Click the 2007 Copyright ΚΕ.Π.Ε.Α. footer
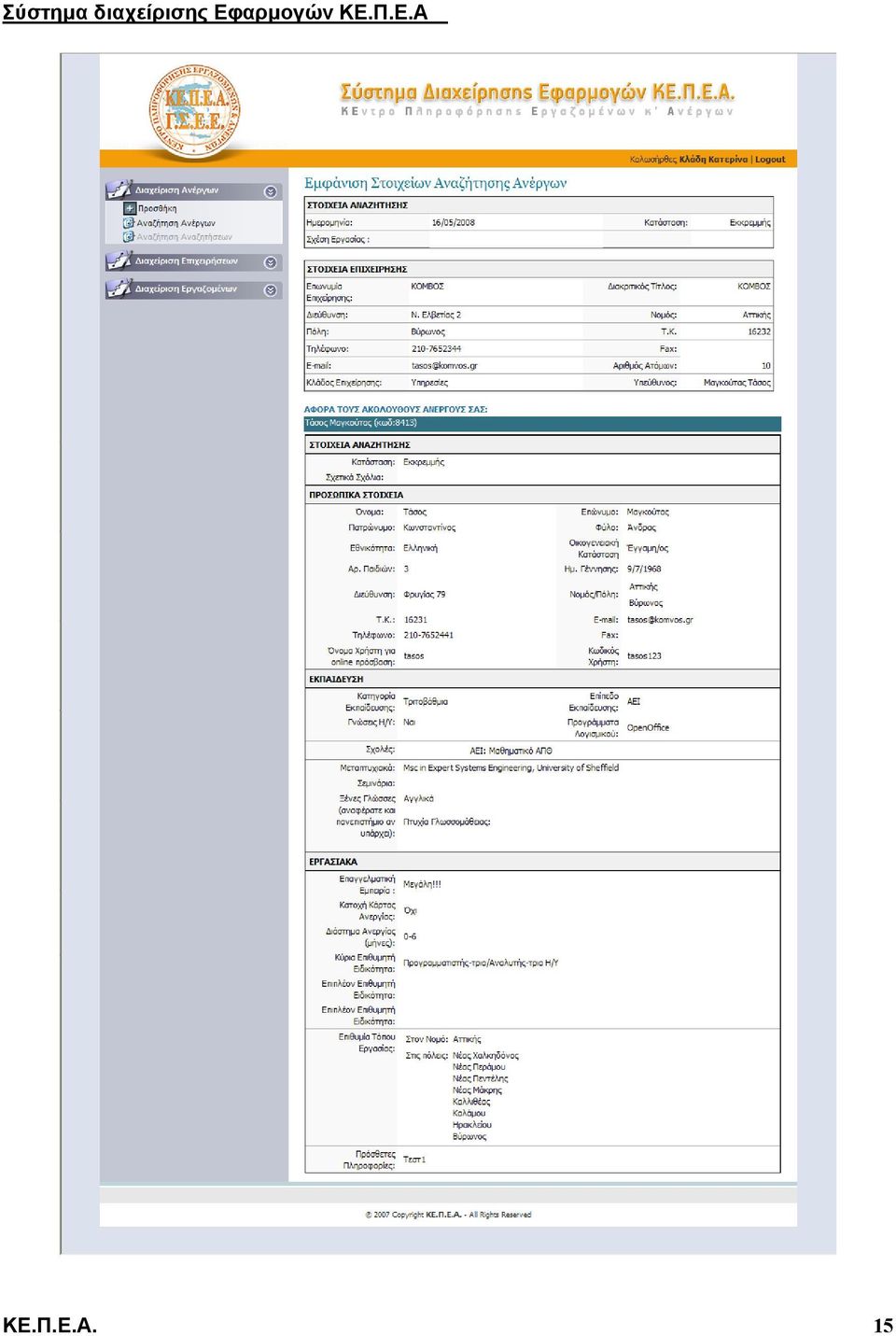The height and width of the screenshot is (1336, 896). pyautogui.click(x=448, y=1215)
